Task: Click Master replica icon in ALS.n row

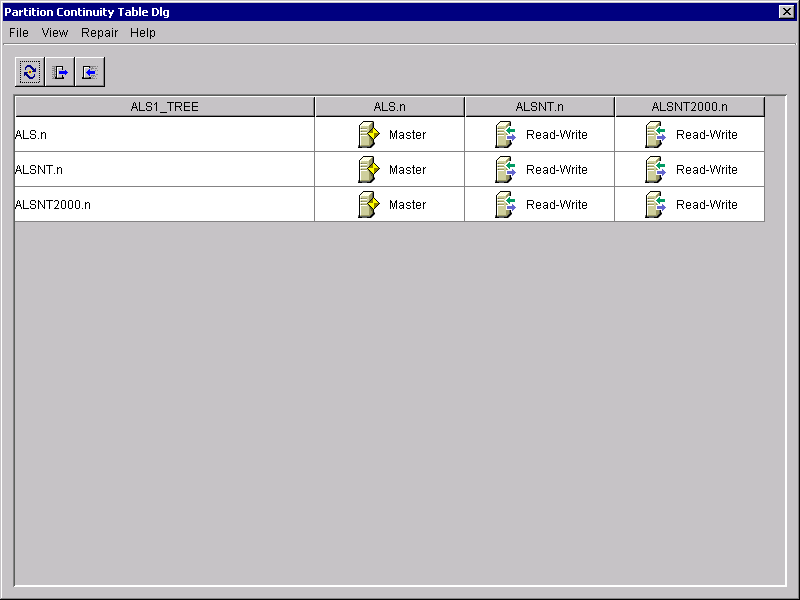Action: 369,135
